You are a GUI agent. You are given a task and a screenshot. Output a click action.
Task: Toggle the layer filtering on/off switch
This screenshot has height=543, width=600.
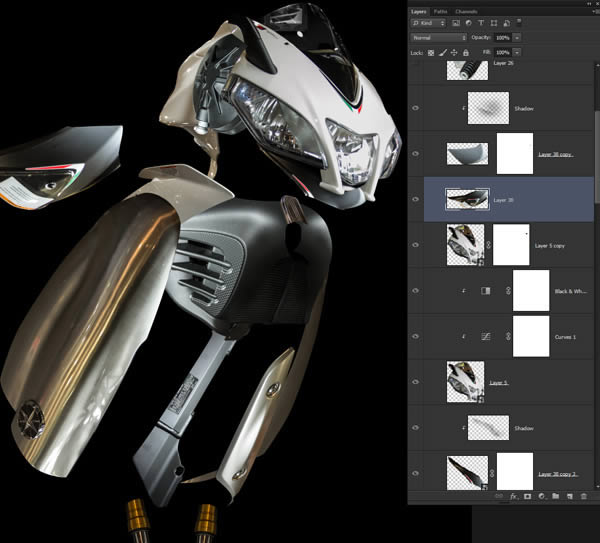click(x=519, y=22)
